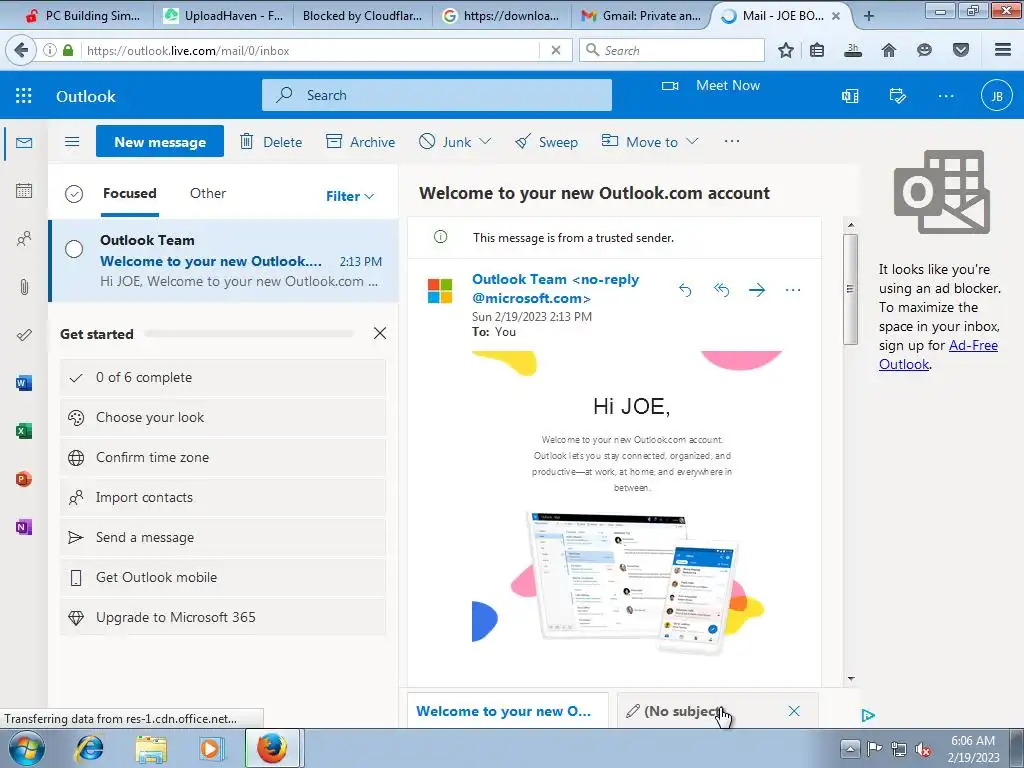Launch Word from the sidebar
The height and width of the screenshot is (768, 1024).
pyautogui.click(x=24, y=383)
